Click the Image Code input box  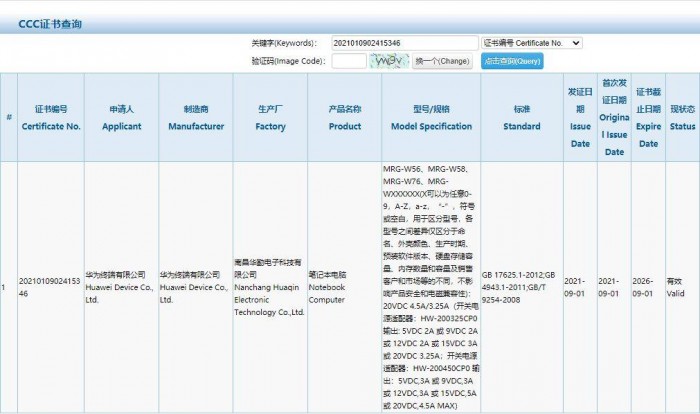coord(349,61)
